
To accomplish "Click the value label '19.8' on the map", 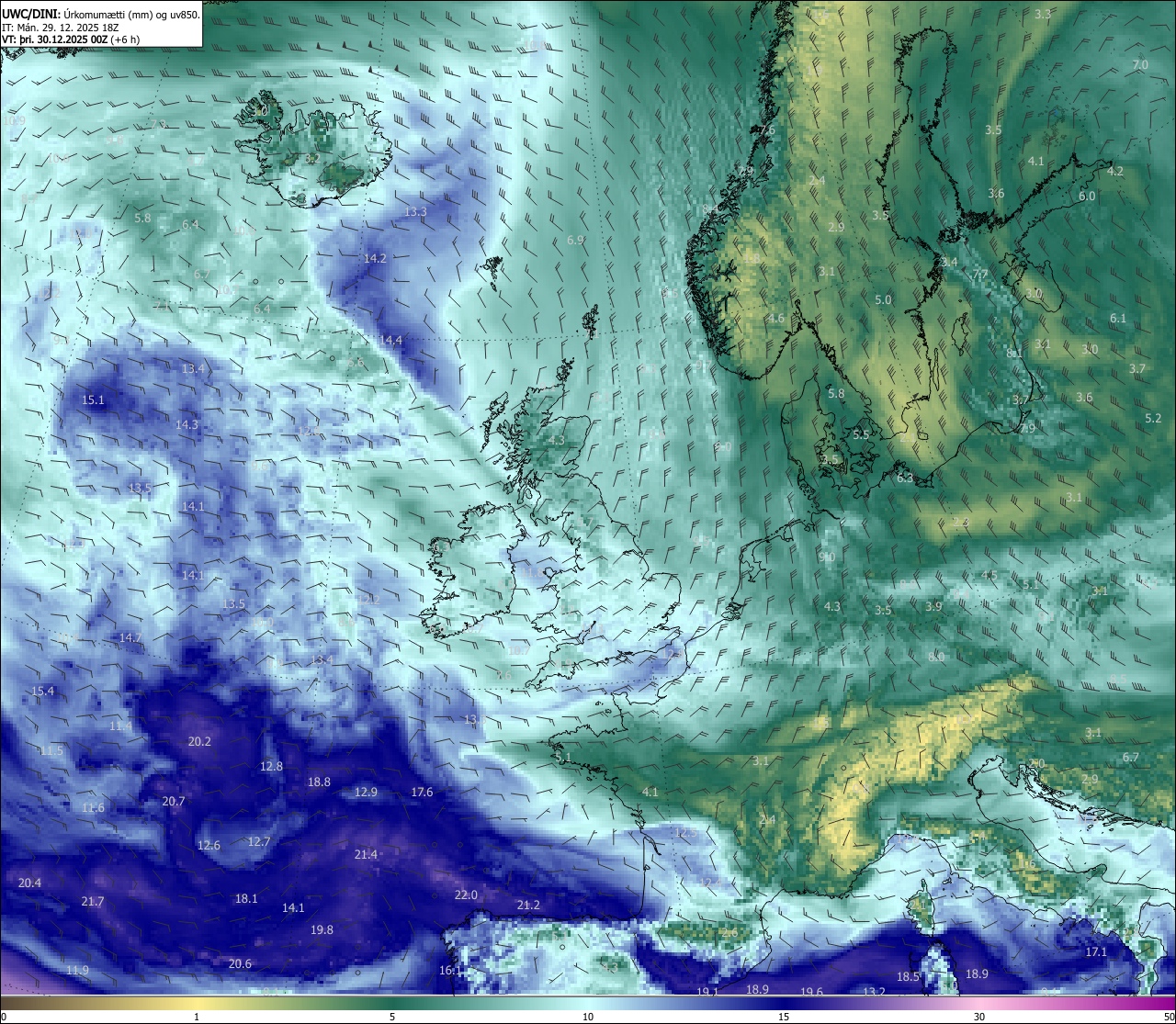I will pyautogui.click(x=322, y=930).
